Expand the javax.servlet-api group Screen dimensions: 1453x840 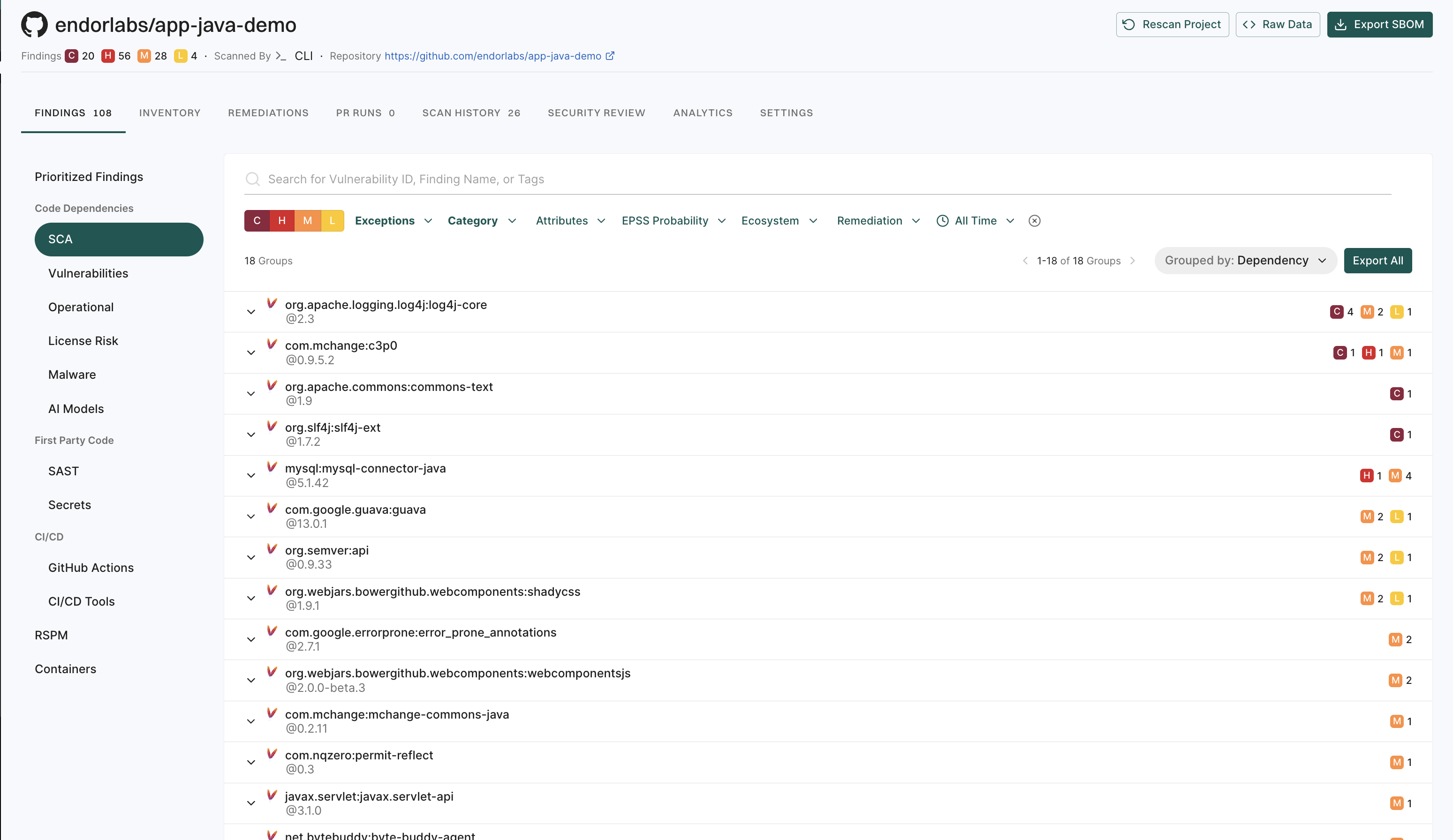[x=251, y=803]
